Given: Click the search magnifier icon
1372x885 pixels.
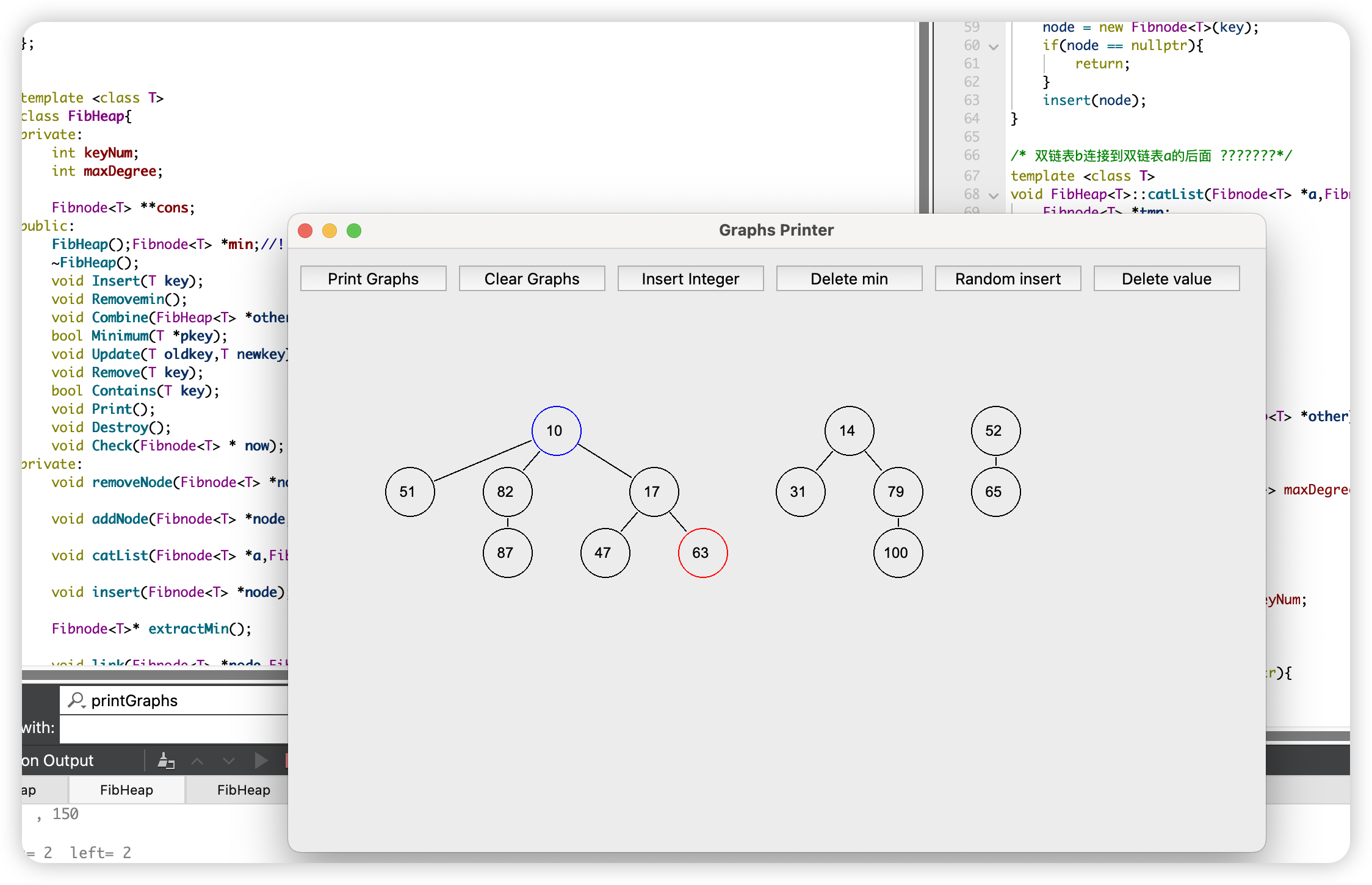Looking at the screenshot, I should coord(76,700).
